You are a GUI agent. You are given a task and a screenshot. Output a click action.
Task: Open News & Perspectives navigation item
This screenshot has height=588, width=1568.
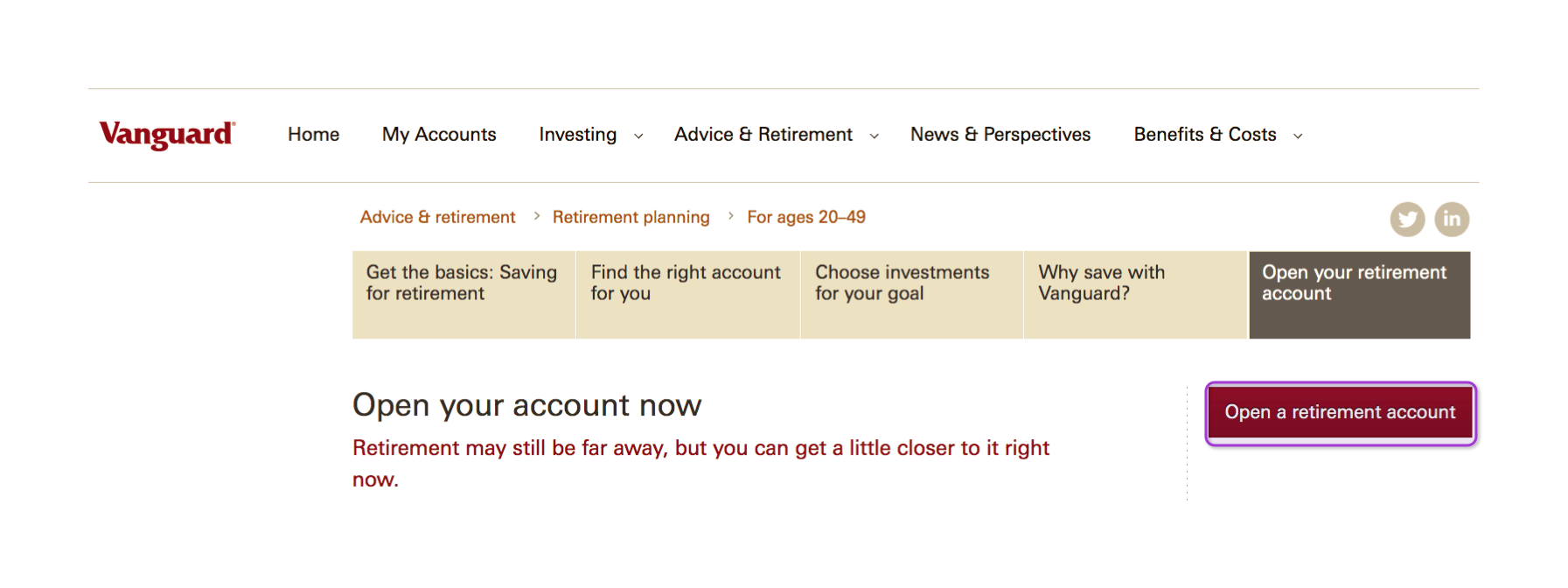pos(1000,134)
